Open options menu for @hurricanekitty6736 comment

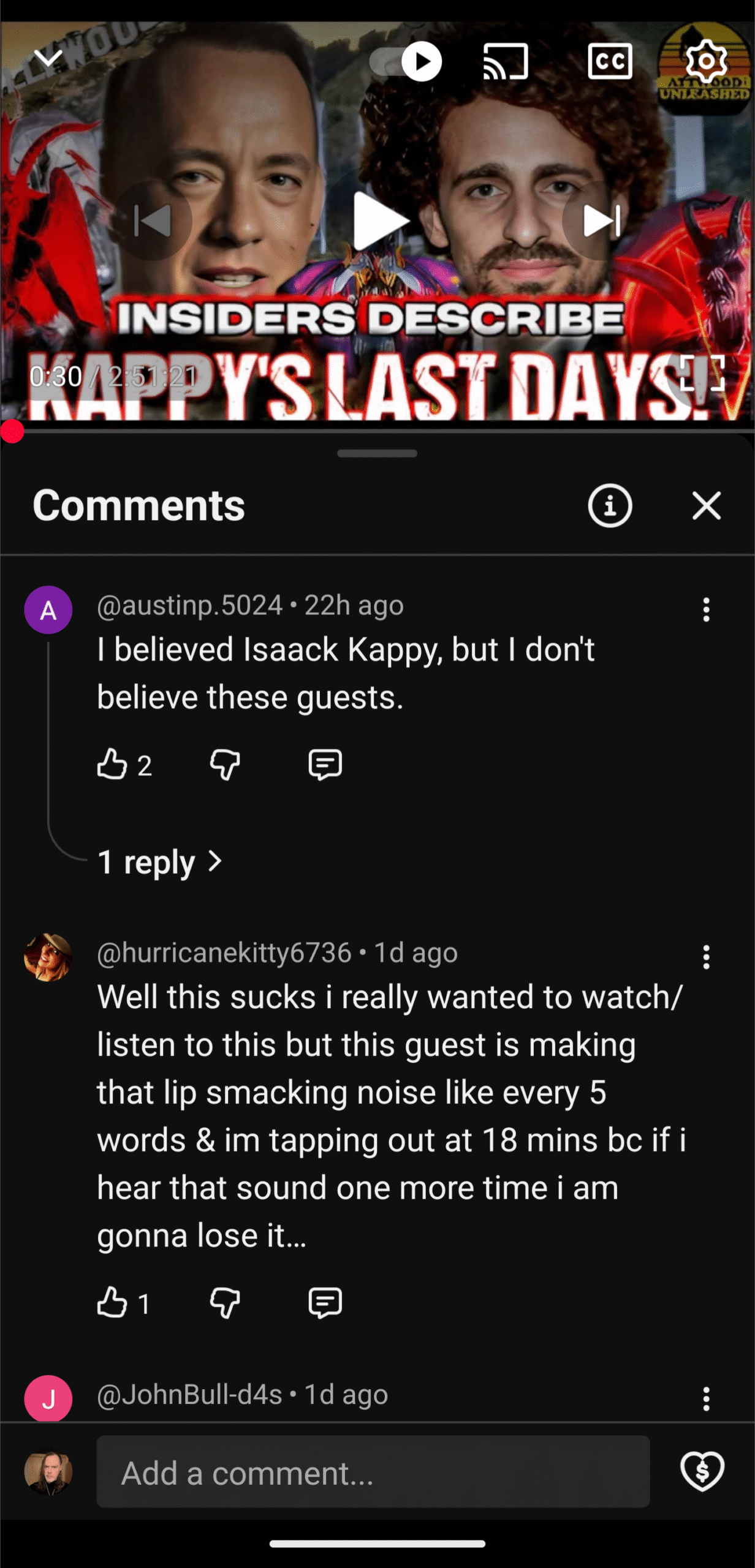coord(706,957)
